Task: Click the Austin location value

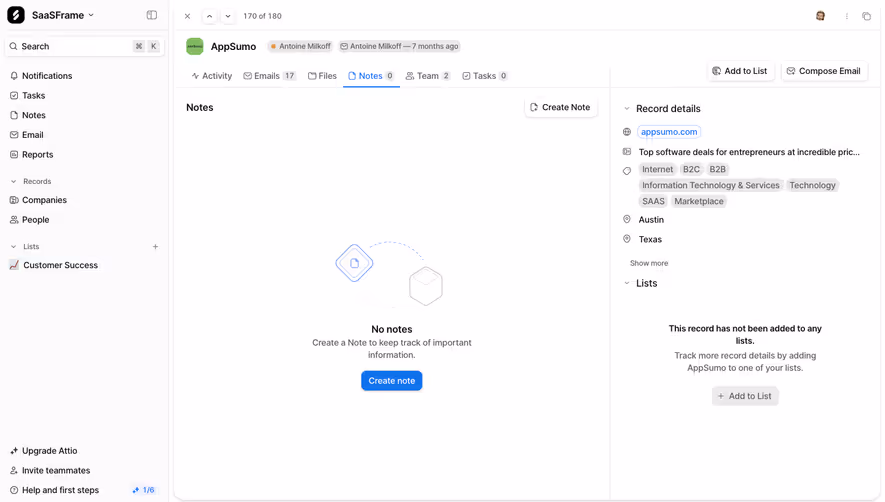Action: pyautogui.click(x=651, y=220)
